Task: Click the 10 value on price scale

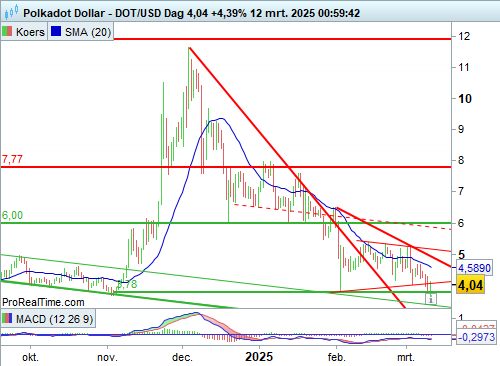Action: click(465, 99)
